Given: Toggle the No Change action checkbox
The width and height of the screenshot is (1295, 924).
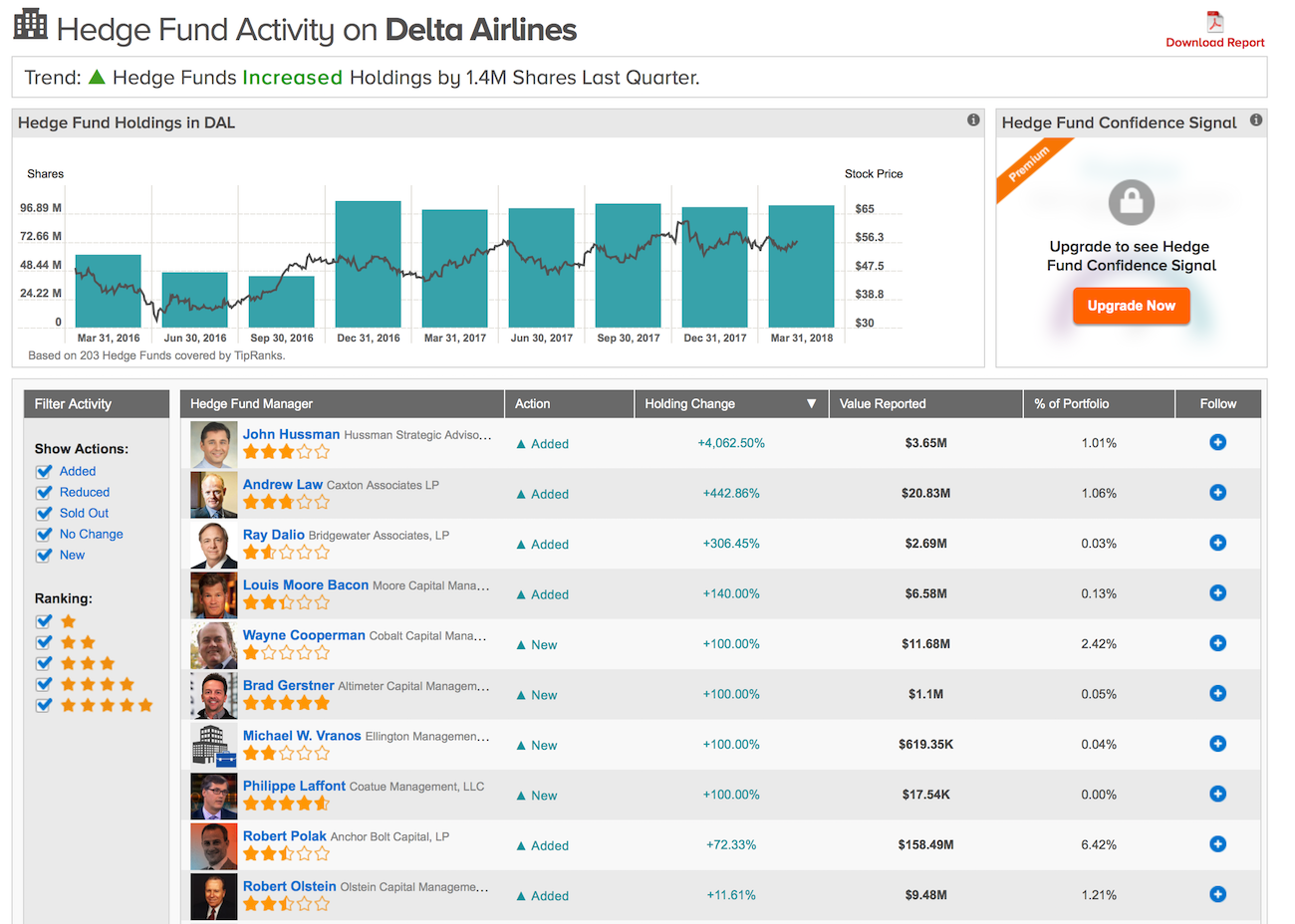Looking at the screenshot, I should pos(44,535).
